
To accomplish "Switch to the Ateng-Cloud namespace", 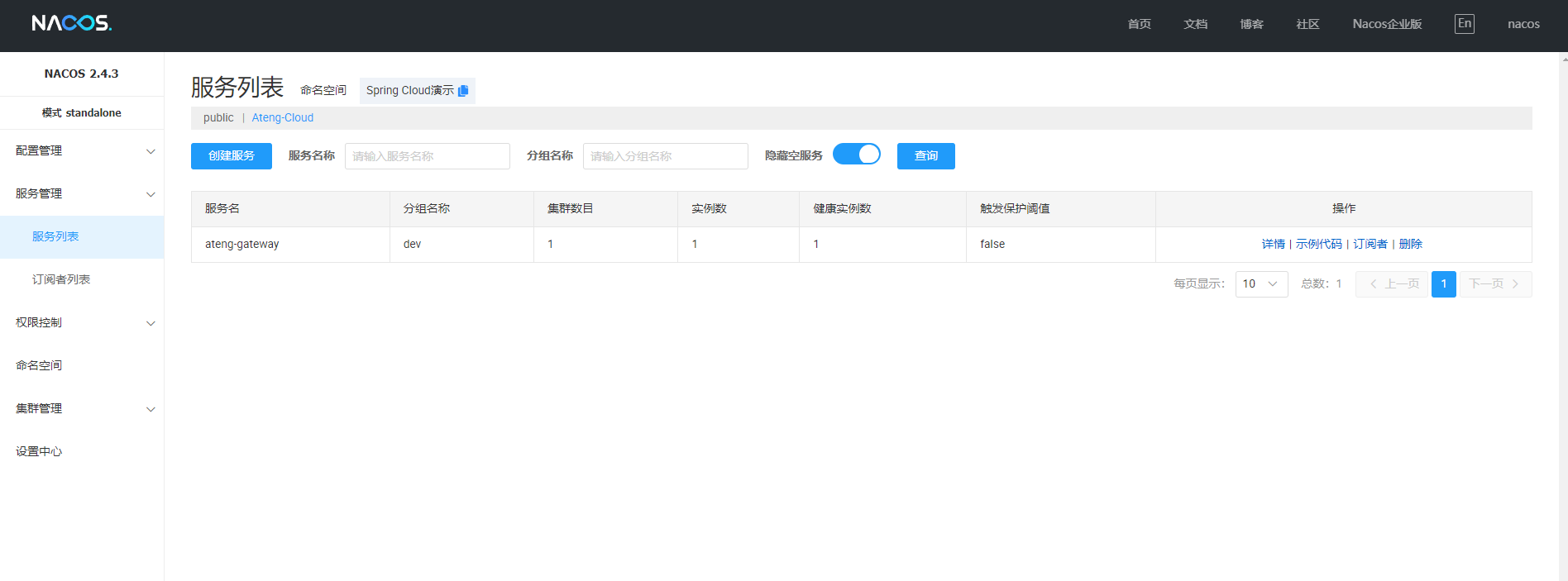I will [282, 118].
